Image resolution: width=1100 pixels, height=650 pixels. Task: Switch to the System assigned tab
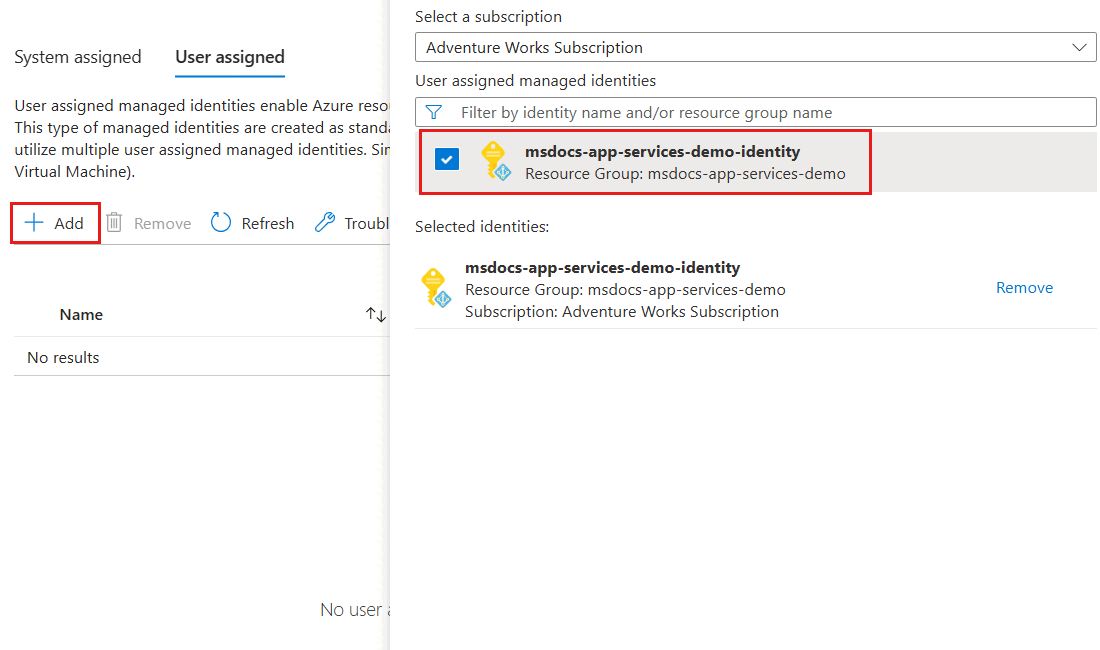pyautogui.click(x=78, y=57)
